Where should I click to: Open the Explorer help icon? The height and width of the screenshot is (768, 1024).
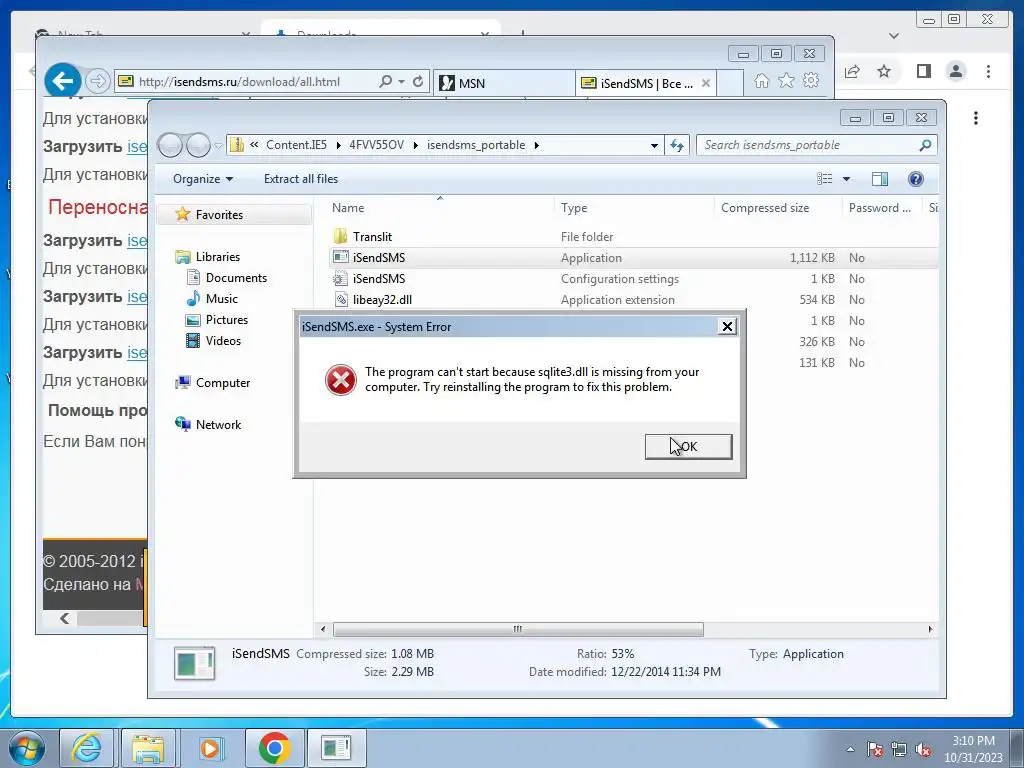pyautogui.click(x=916, y=179)
